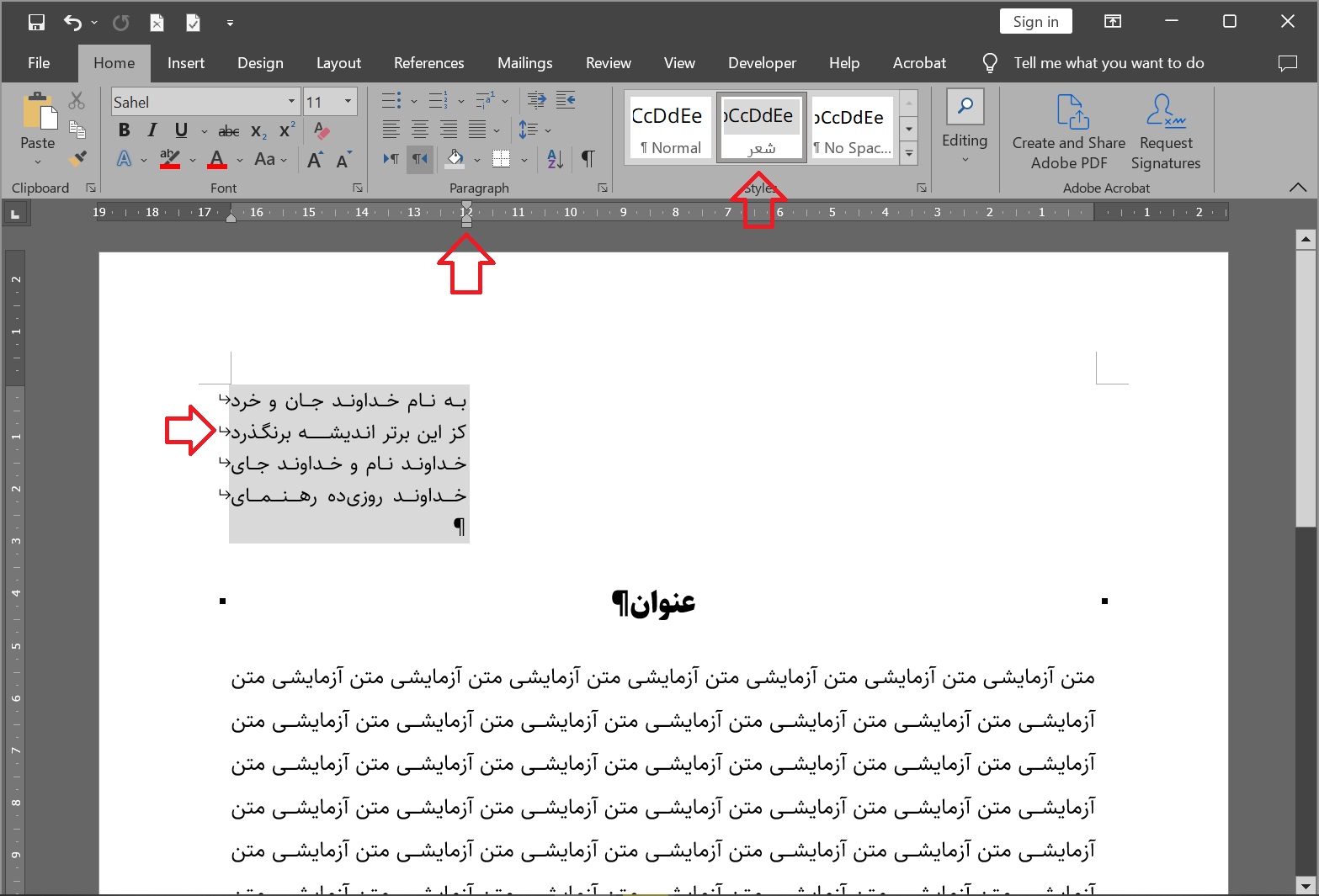Click Request Signatures
The width and height of the screenshot is (1319, 896).
coord(1166,130)
